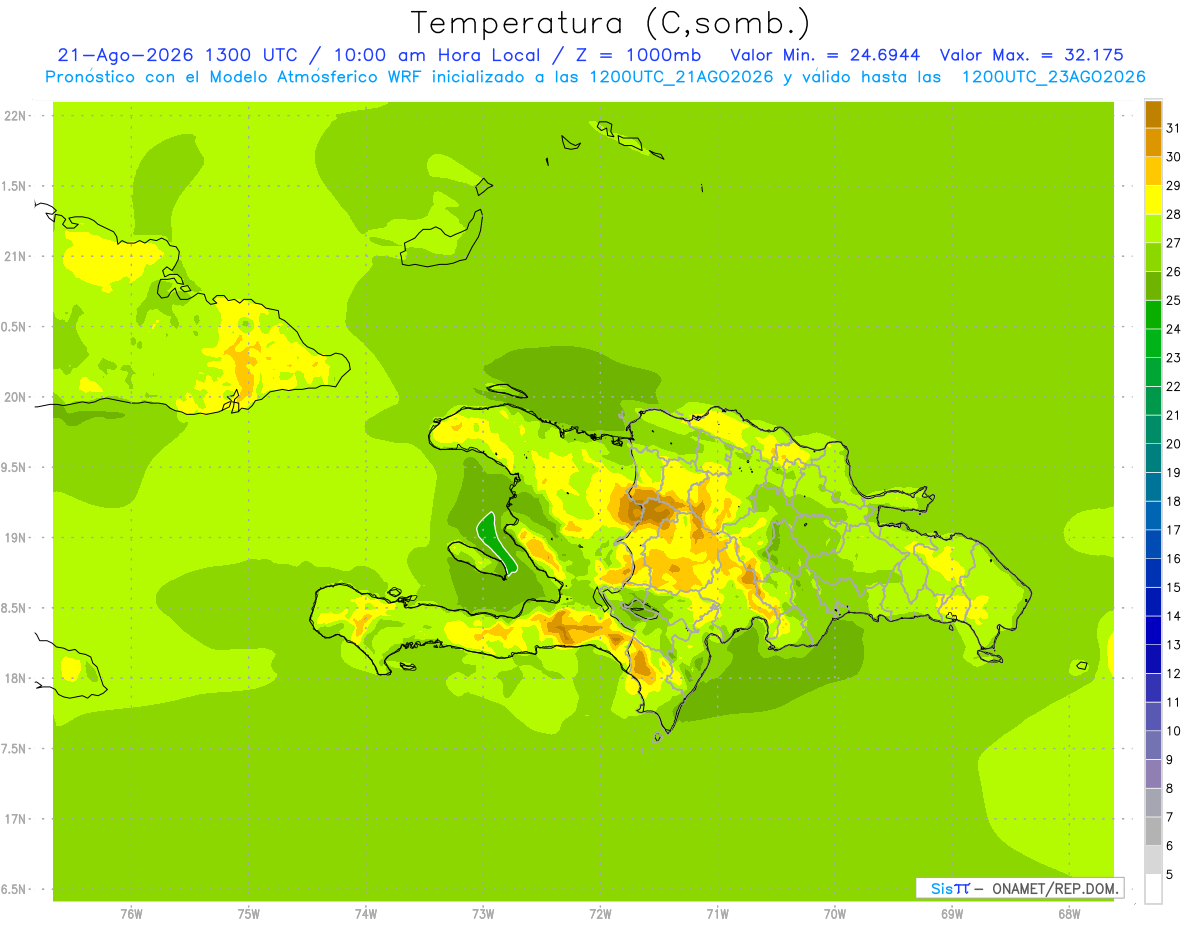
Task: Click the '73W' longitude label
Action: click(483, 914)
